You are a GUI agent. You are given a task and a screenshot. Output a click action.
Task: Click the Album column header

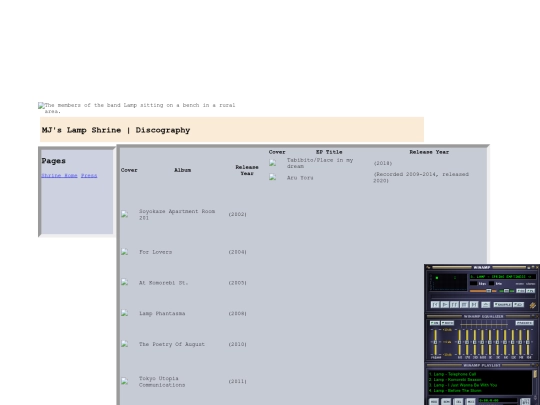[182, 170]
